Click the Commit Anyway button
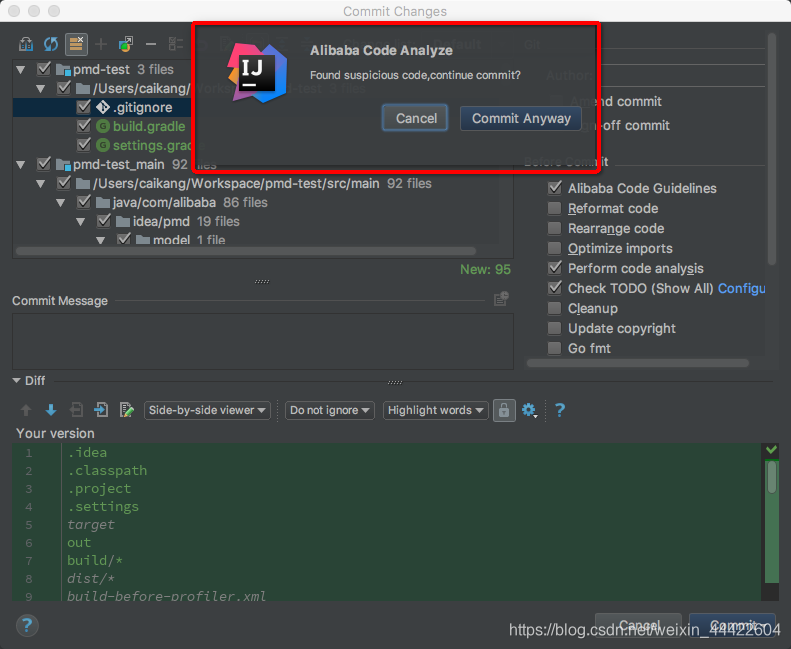This screenshot has width=791, height=649. (x=521, y=118)
